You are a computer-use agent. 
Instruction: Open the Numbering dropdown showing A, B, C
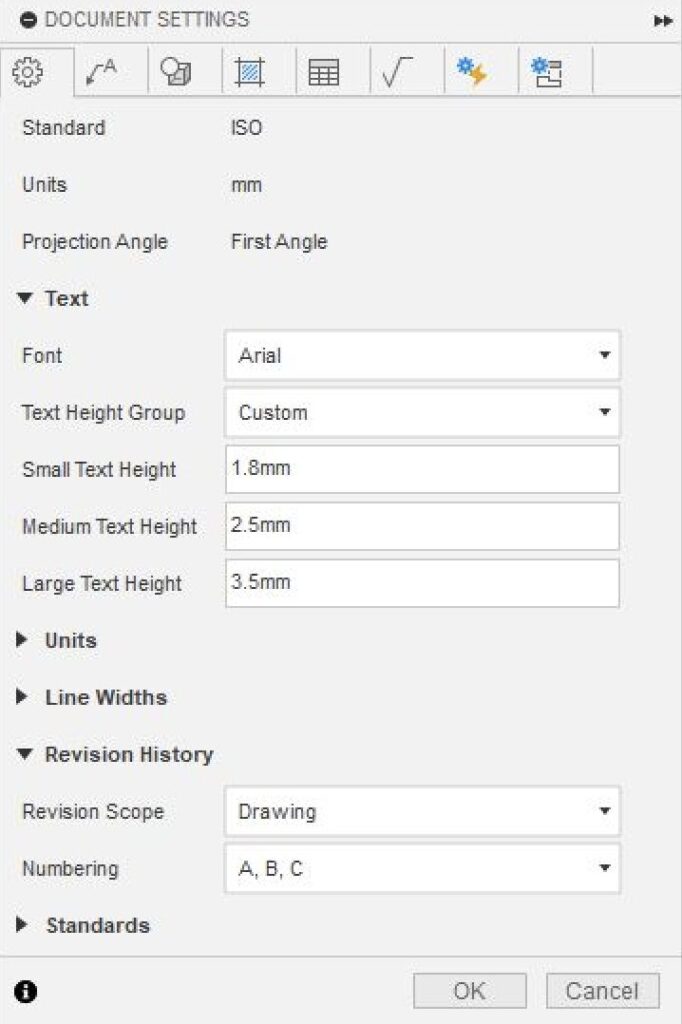(422, 868)
